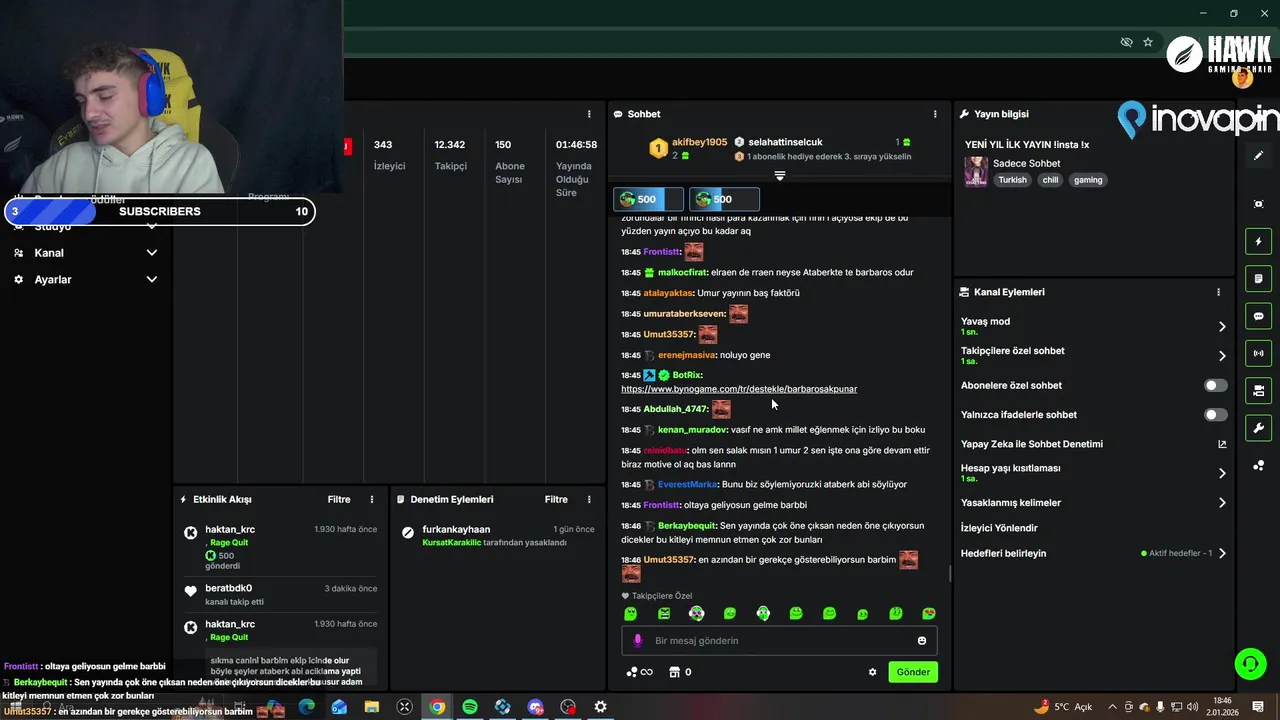This screenshot has height=720, width=1280.
Task: Open Google Chrome from the taskbar
Action: point(437,707)
